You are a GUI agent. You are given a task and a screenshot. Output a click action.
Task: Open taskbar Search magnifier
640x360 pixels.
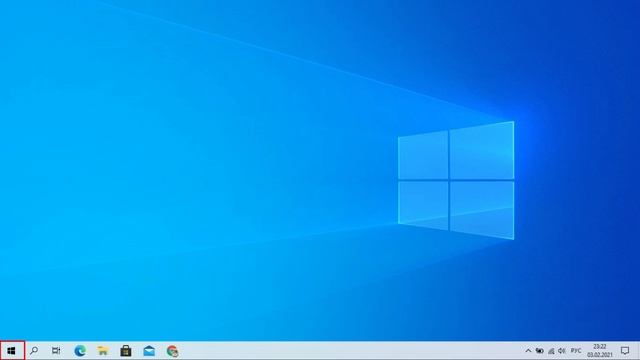click(34, 351)
